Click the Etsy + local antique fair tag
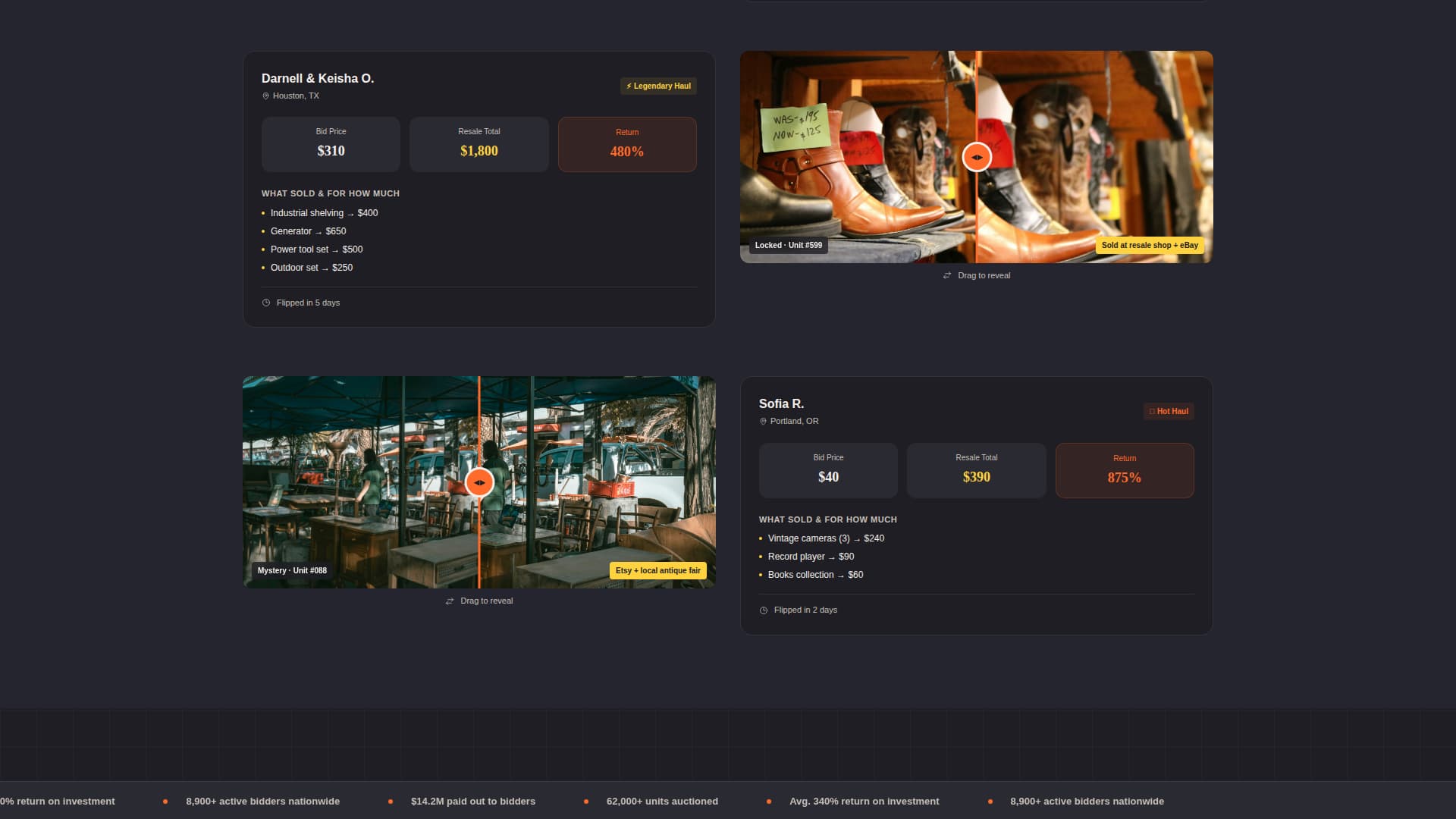Viewport: 1456px width, 819px height. [x=657, y=571]
